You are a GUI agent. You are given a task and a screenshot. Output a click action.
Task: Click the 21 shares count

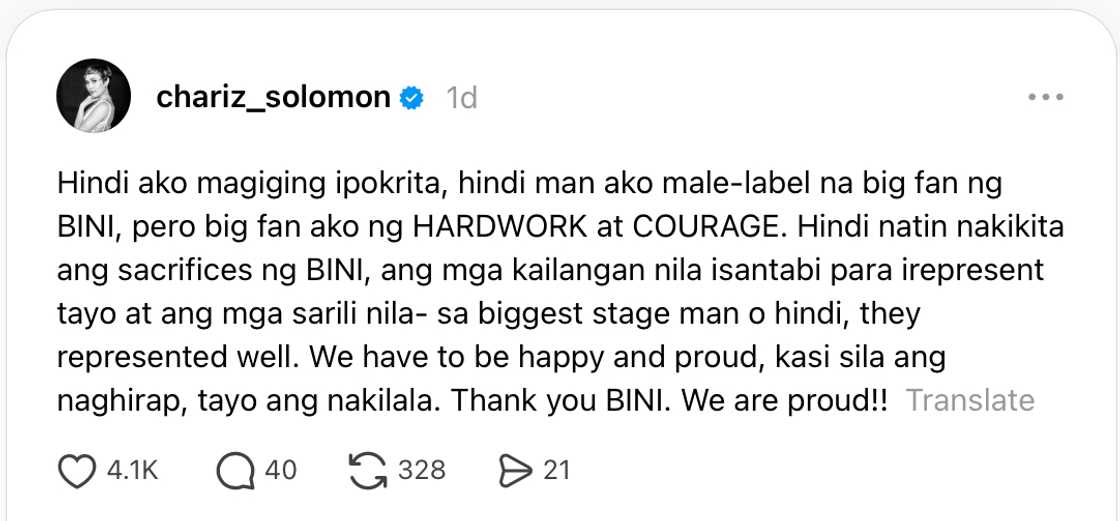556,470
